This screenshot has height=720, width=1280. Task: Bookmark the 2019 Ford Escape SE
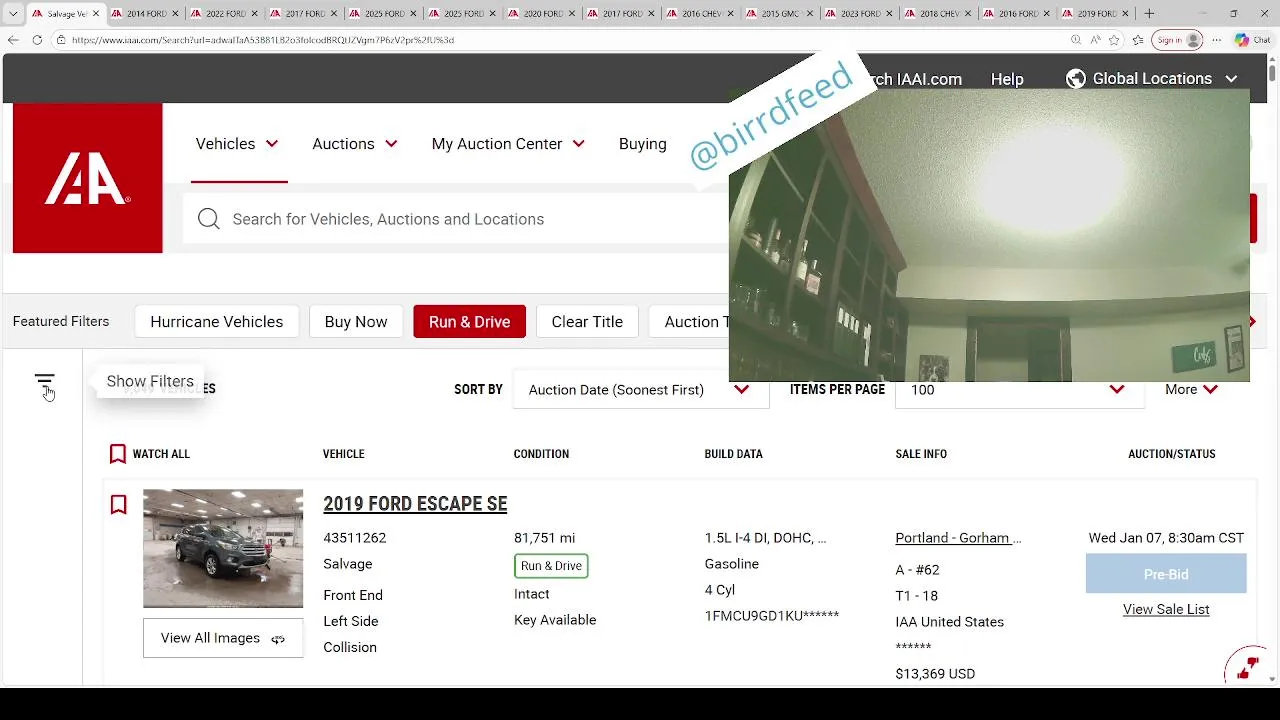click(x=118, y=505)
